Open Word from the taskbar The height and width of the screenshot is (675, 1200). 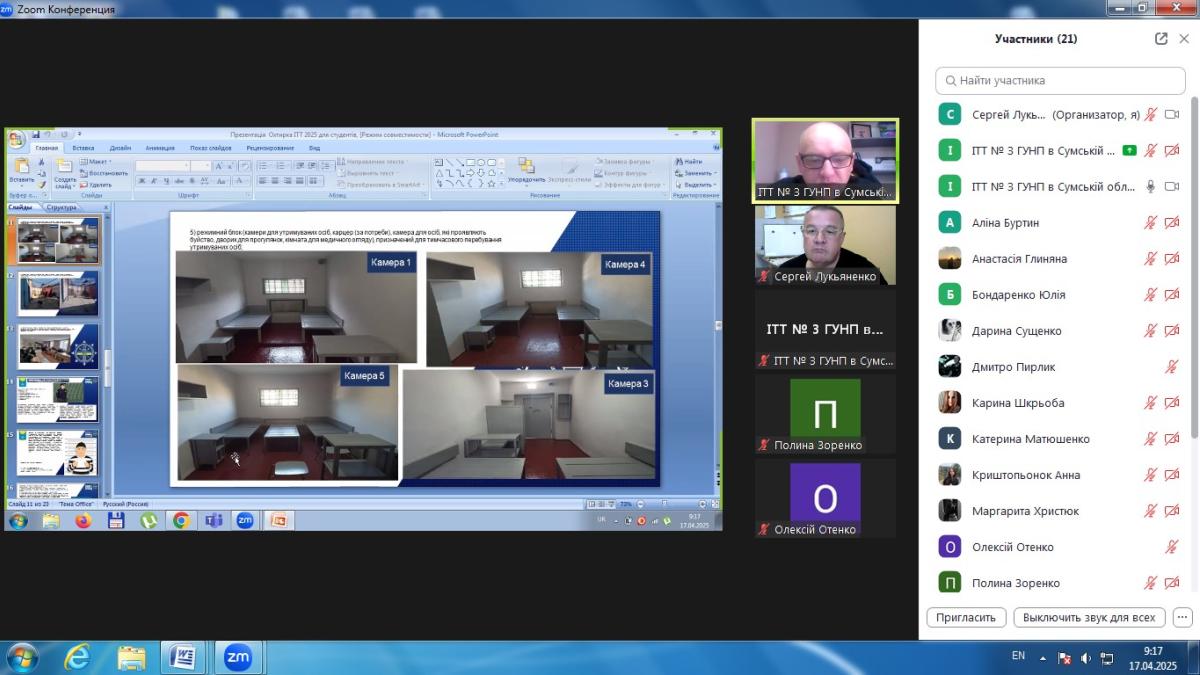[183, 657]
